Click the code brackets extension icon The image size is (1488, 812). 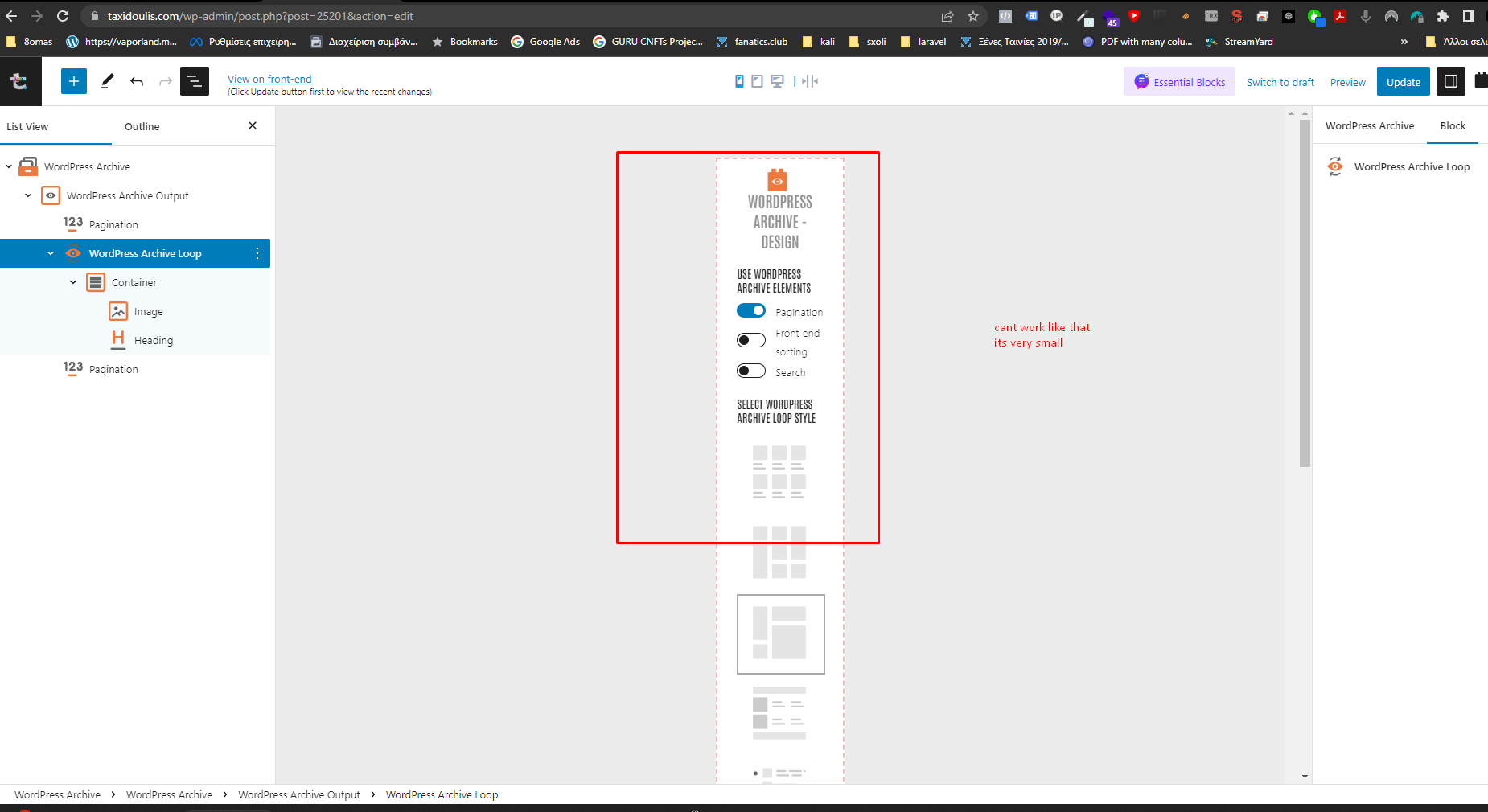click(x=1005, y=16)
